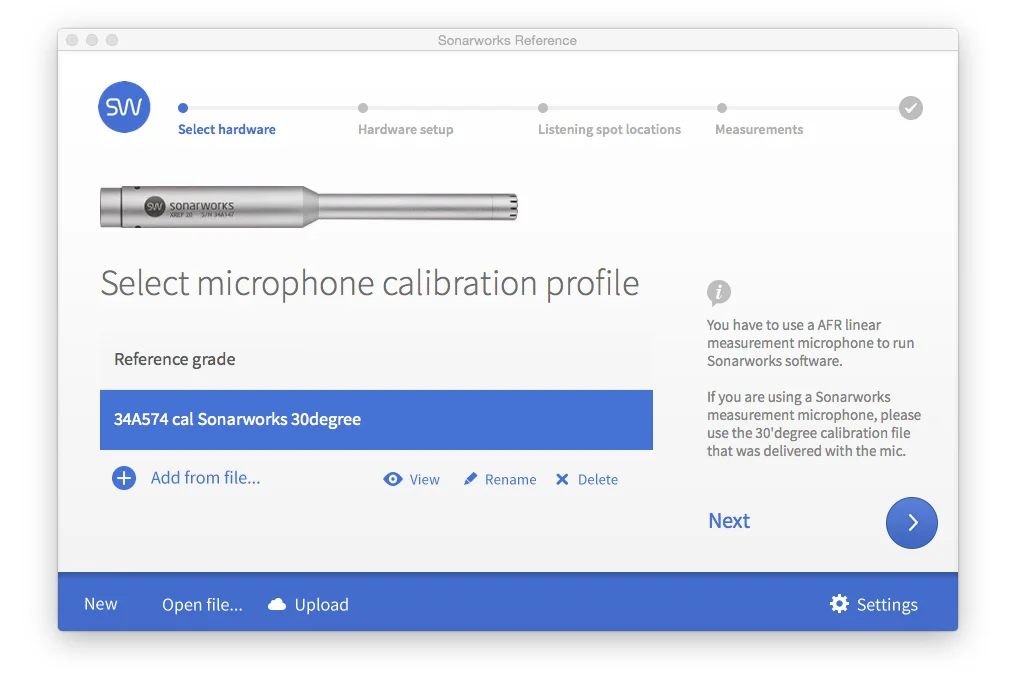Go to the Measurements step
This screenshot has width=1017, height=680.
pos(759,129)
